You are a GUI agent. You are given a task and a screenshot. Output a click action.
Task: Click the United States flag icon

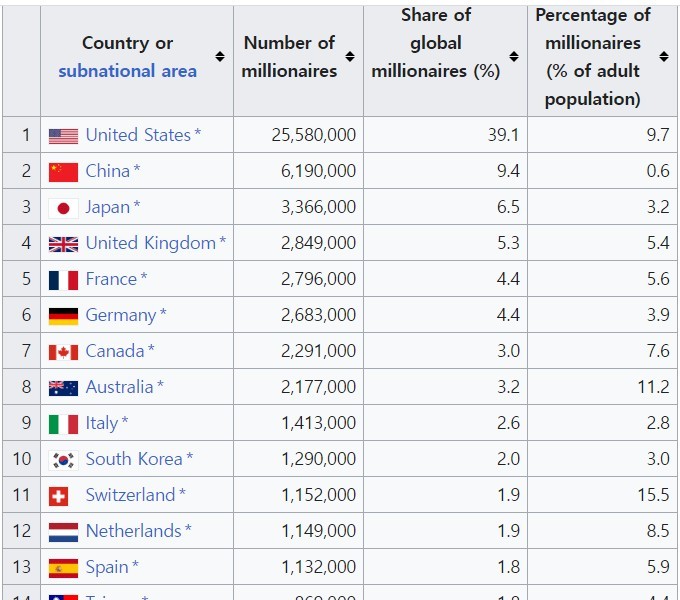(x=63, y=135)
